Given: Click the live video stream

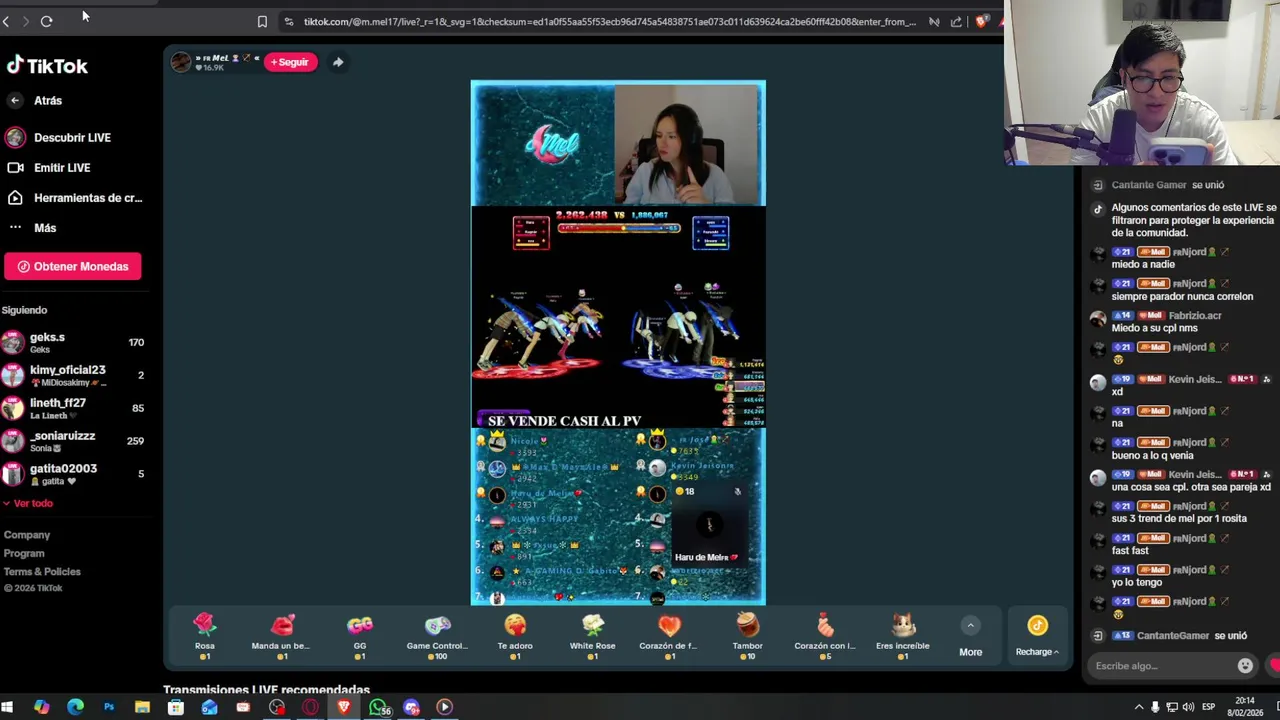Looking at the screenshot, I should [618, 342].
